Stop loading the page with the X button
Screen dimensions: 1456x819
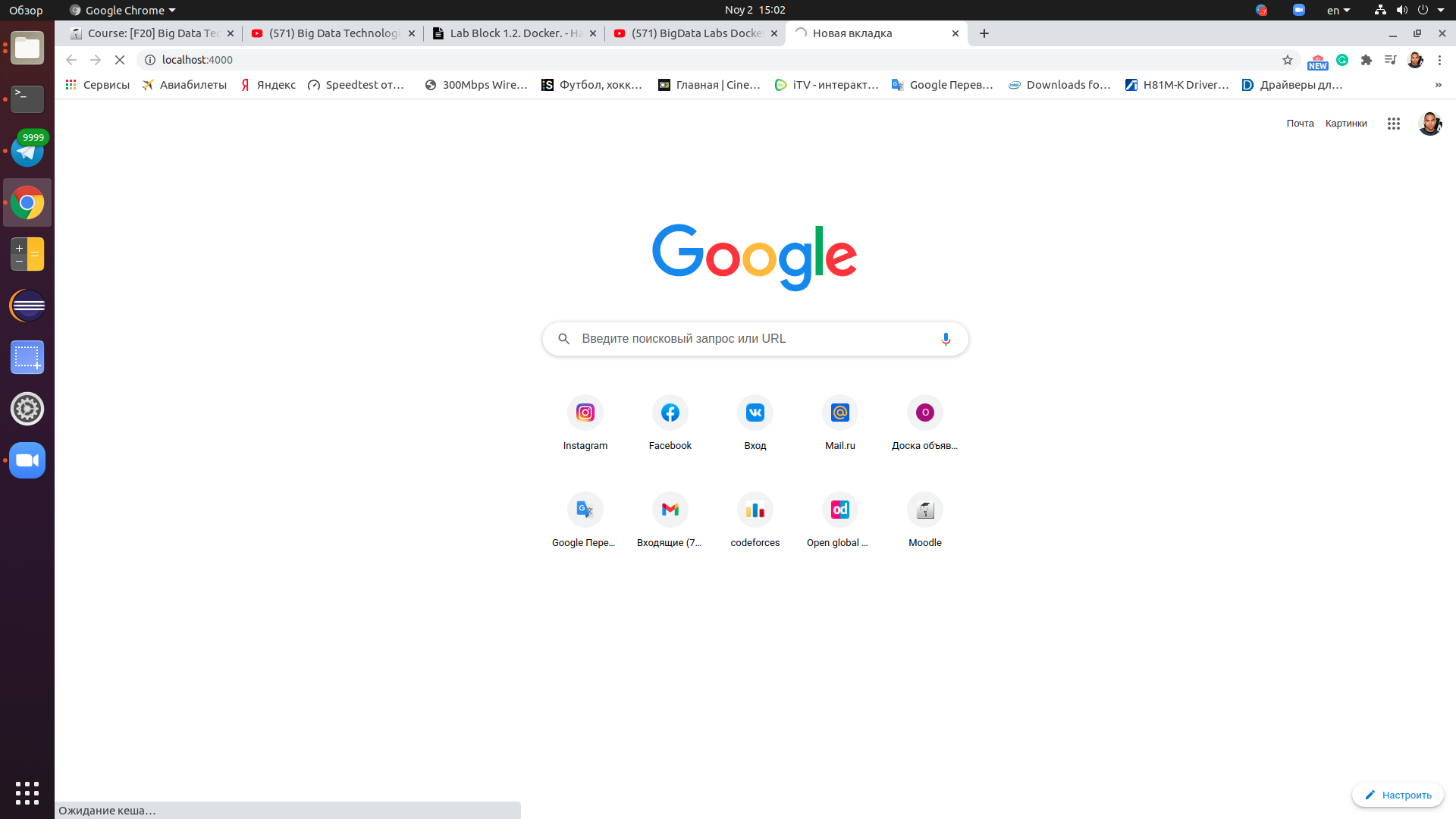(x=120, y=60)
